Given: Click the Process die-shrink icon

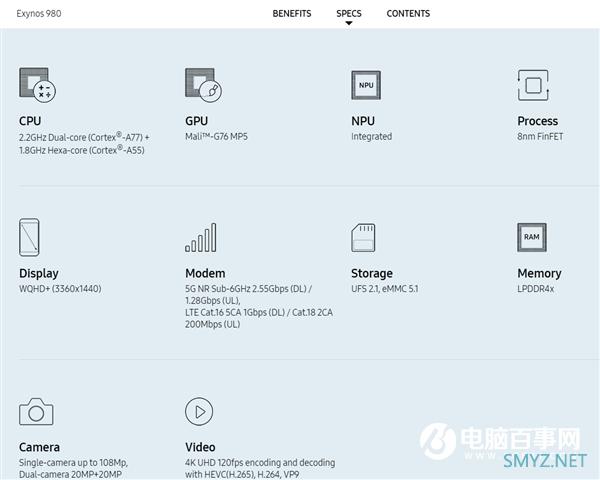Looking at the screenshot, I should pyautogui.click(x=533, y=85).
